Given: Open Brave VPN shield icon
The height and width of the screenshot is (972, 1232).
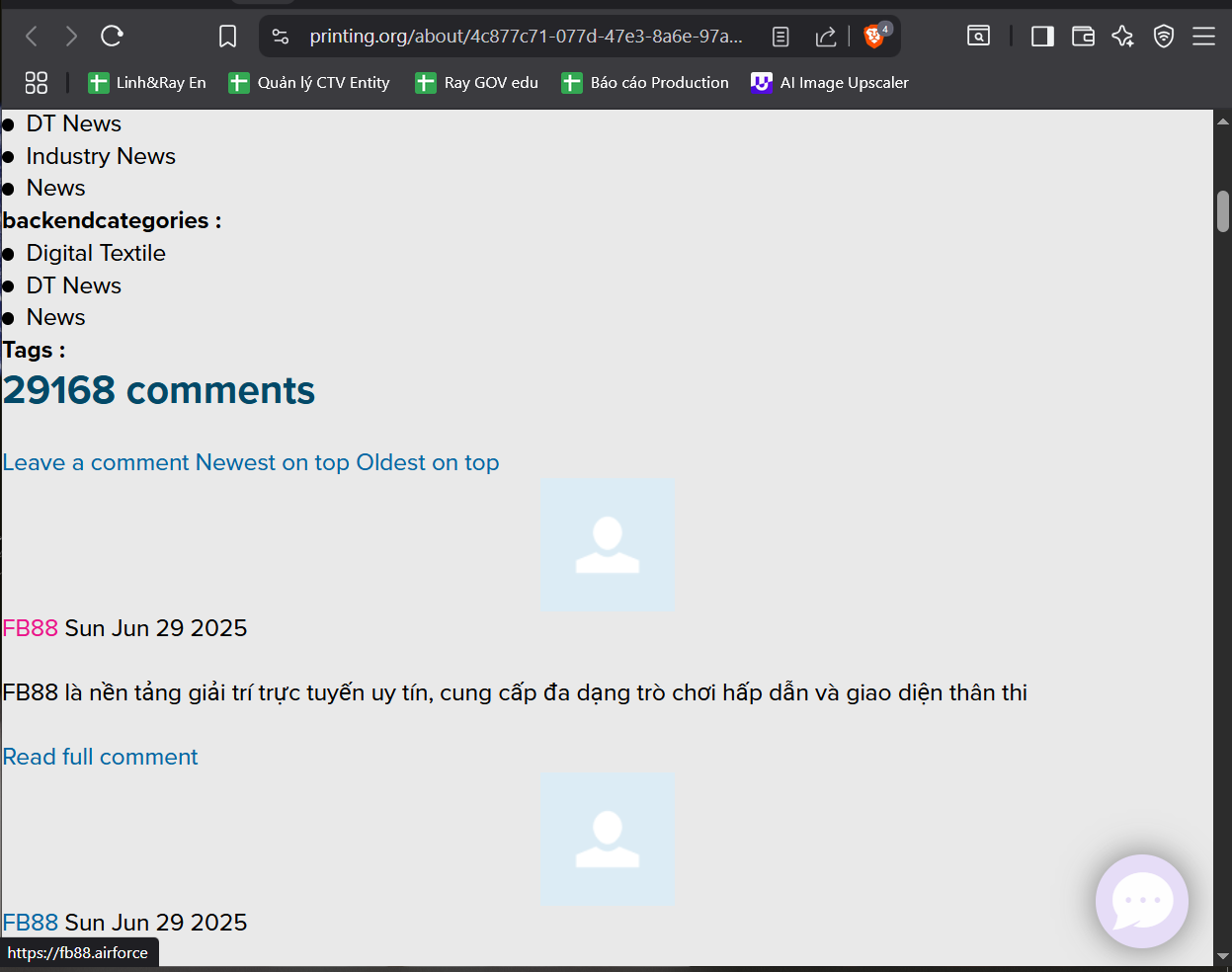Looking at the screenshot, I should click(1164, 37).
